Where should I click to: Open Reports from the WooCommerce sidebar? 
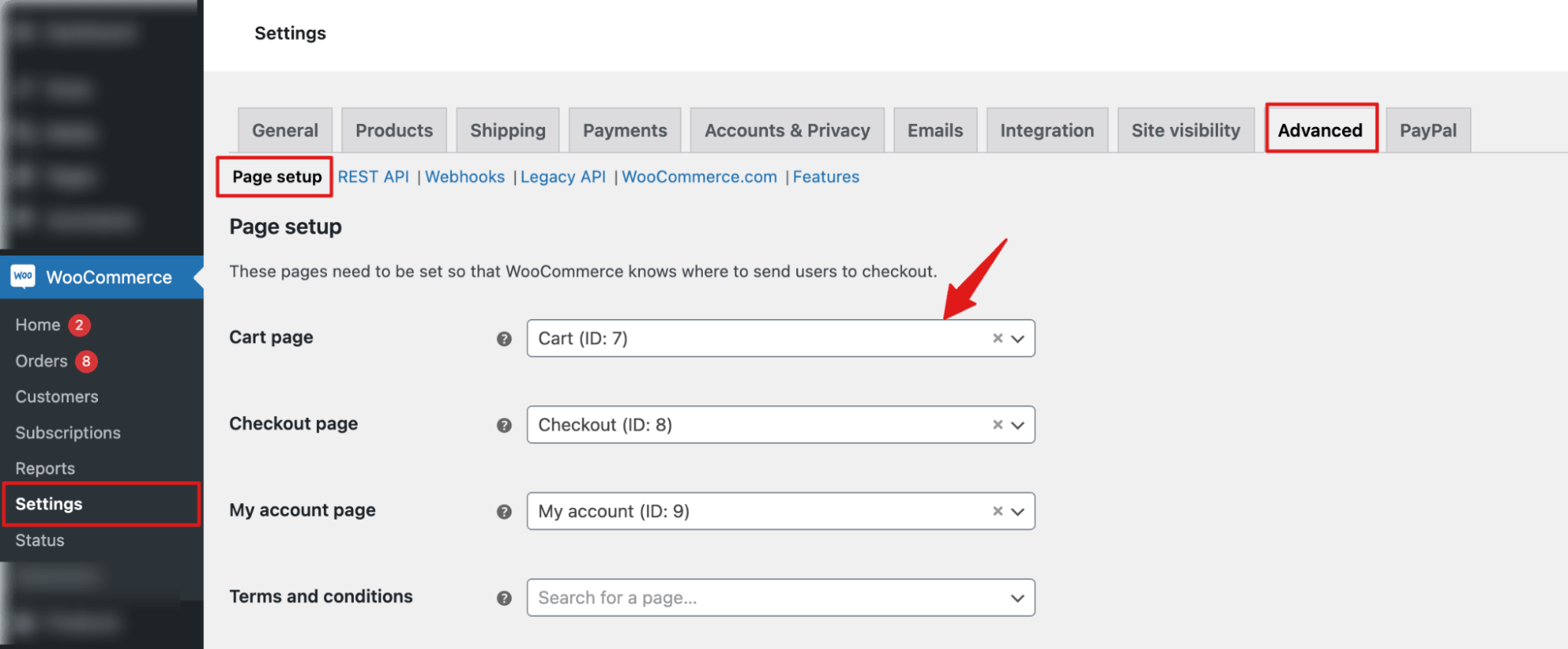coord(45,468)
